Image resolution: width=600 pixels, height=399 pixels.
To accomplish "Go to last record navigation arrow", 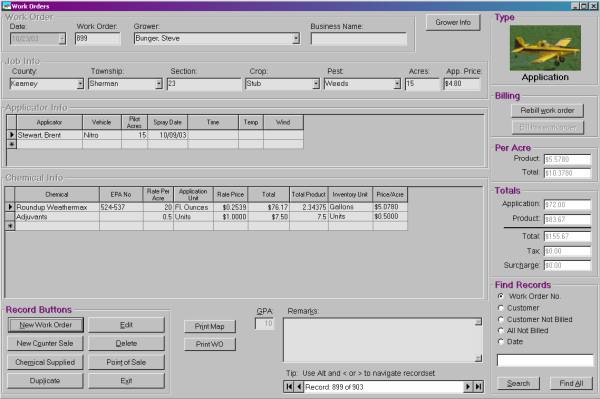I will tap(478, 387).
